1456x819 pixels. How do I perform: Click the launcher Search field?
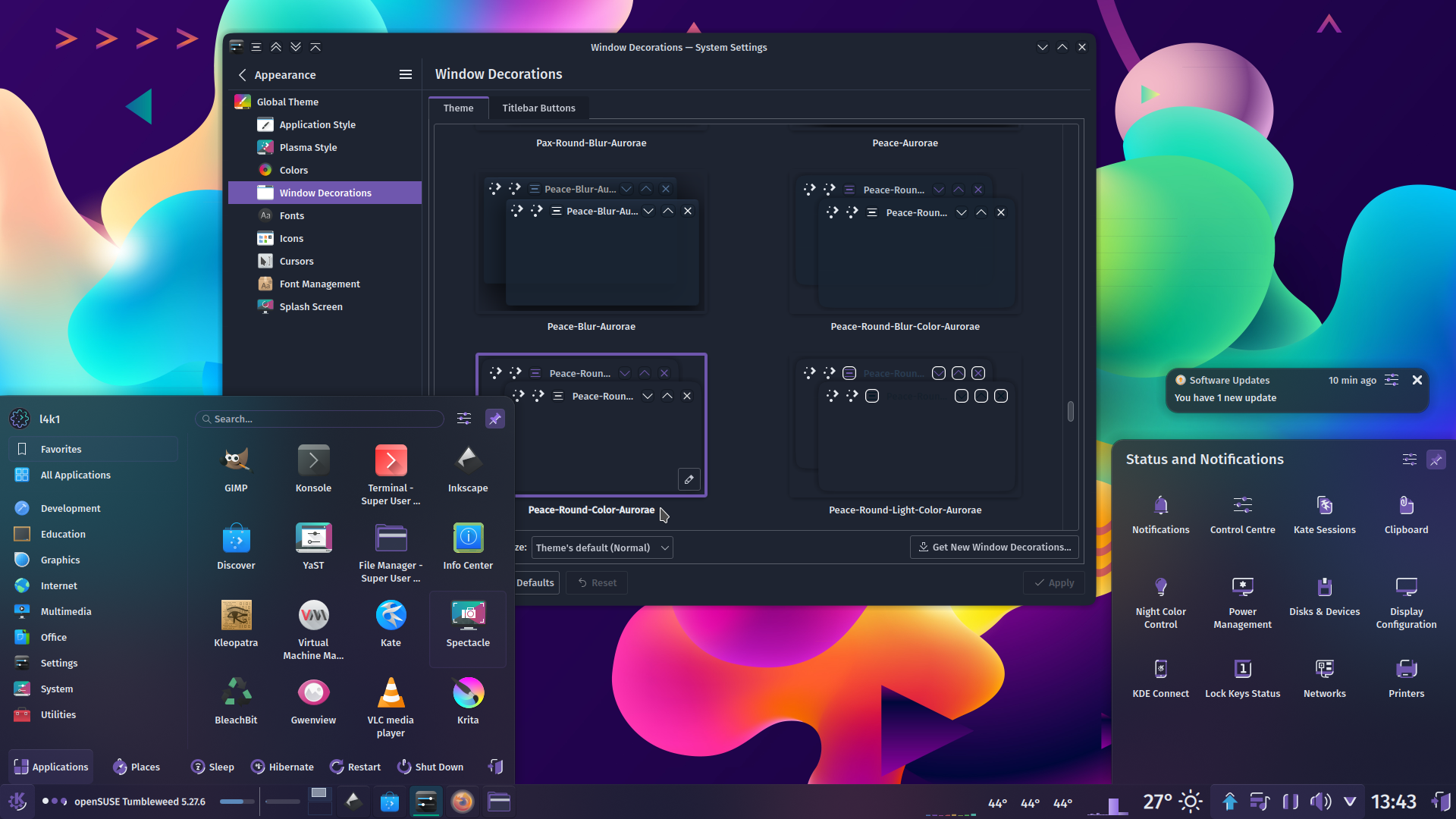(x=319, y=419)
